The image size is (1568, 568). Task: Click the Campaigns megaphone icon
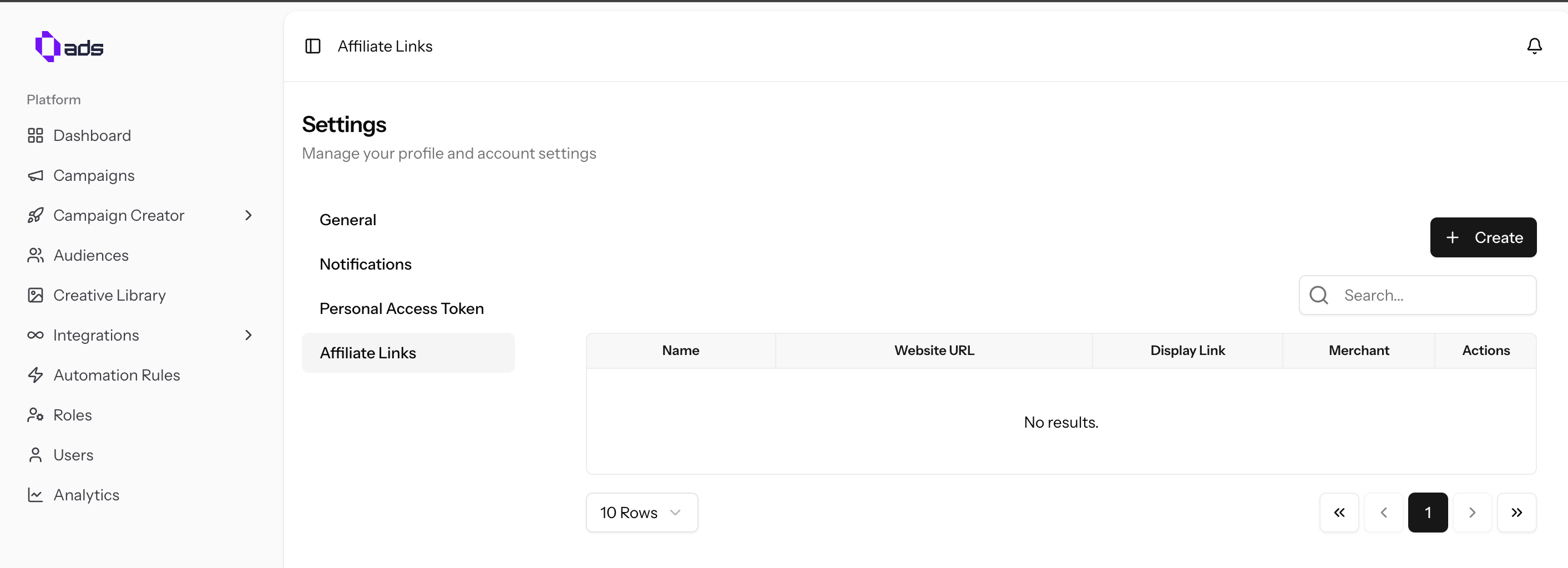(x=36, y=175)
